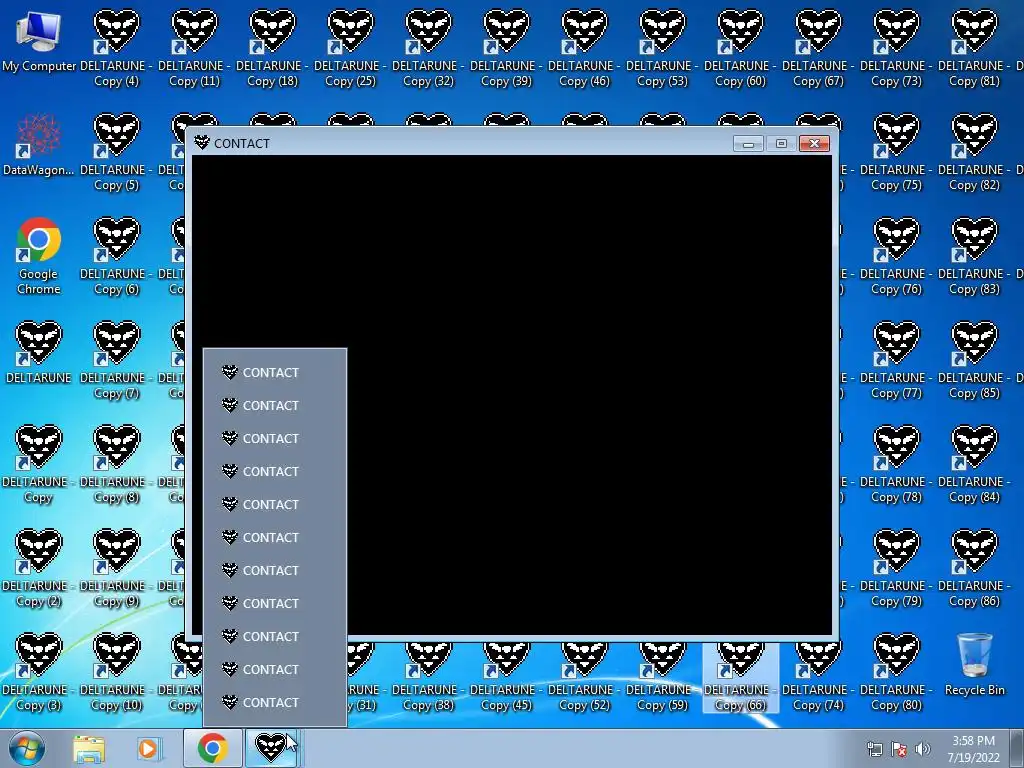Select DELTARUNE - Copy (73) shortcut

click(x=896, y=48)
